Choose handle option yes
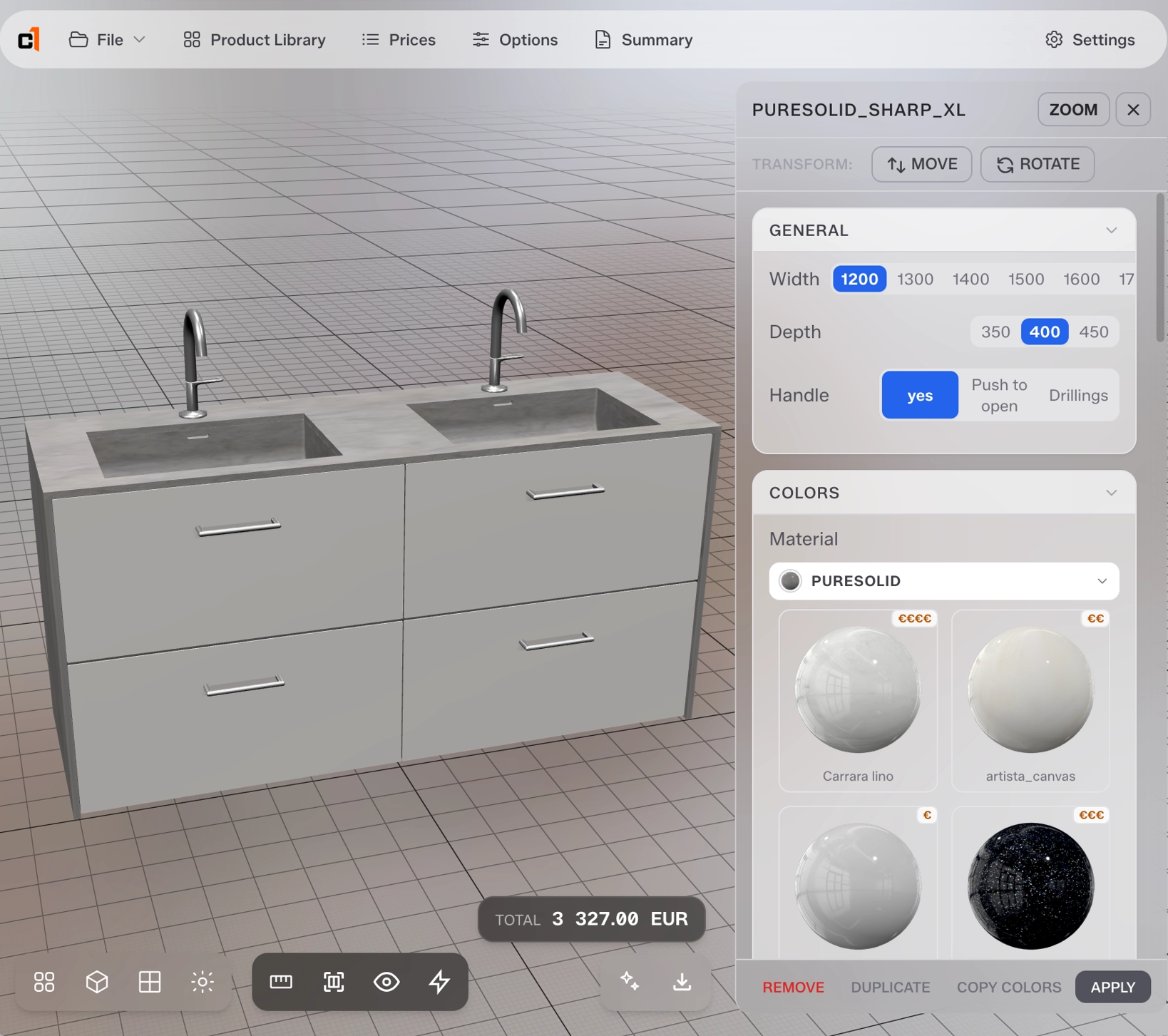The width and height of the screenshot is (1168, 1036). pyautogui.click(x=920, y=395)
